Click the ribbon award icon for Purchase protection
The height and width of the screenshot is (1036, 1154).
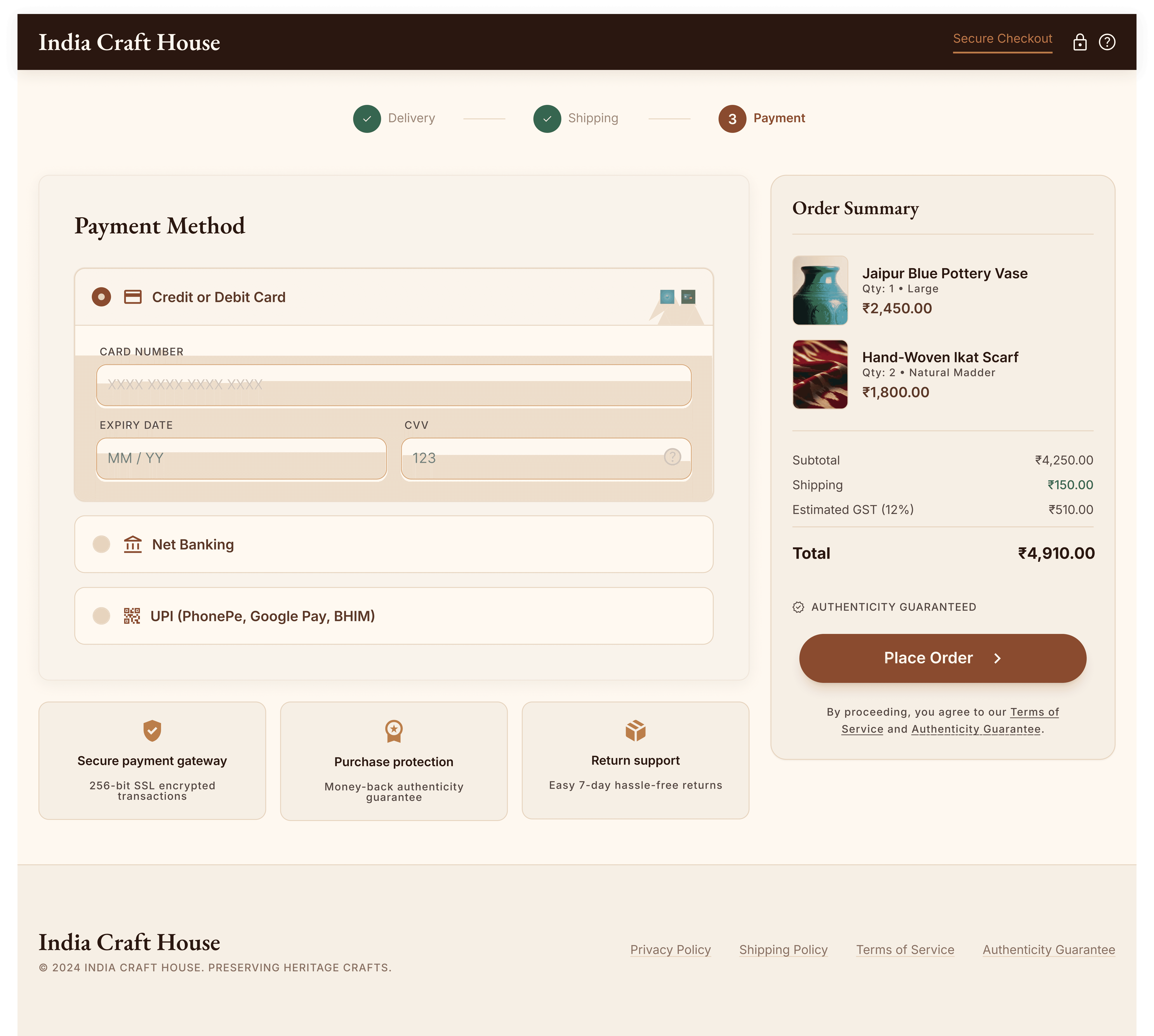click(x=394, y=731)
